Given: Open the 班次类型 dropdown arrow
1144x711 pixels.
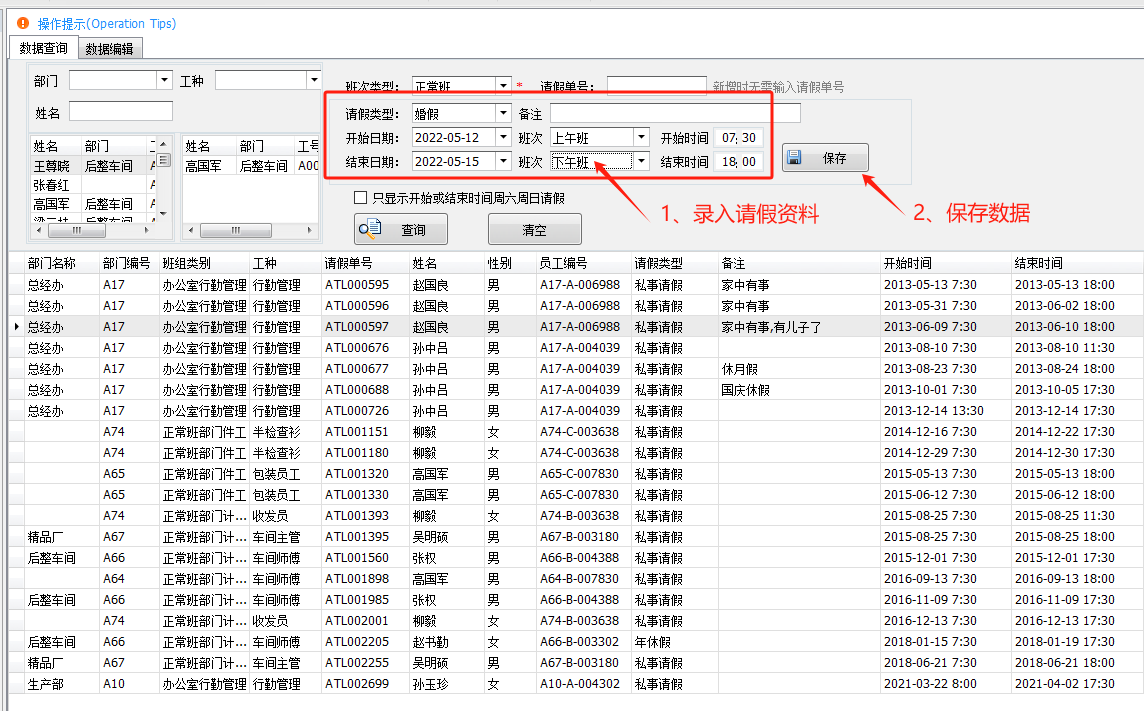Looking at the screenshot, I should tap(503, 86).
